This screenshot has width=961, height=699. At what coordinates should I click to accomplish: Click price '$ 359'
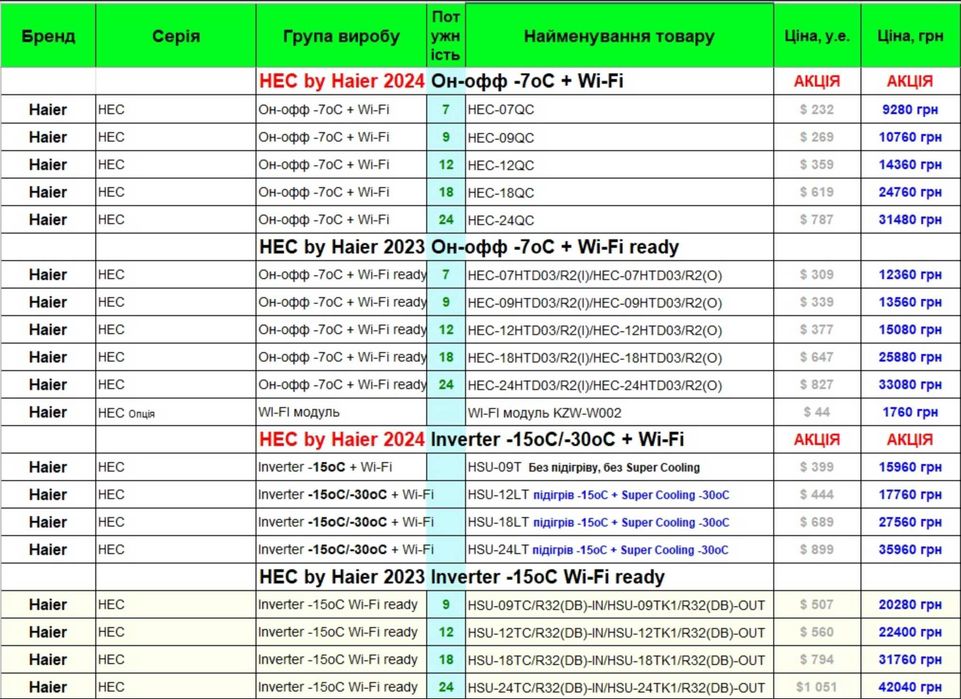tap(817, 165)
